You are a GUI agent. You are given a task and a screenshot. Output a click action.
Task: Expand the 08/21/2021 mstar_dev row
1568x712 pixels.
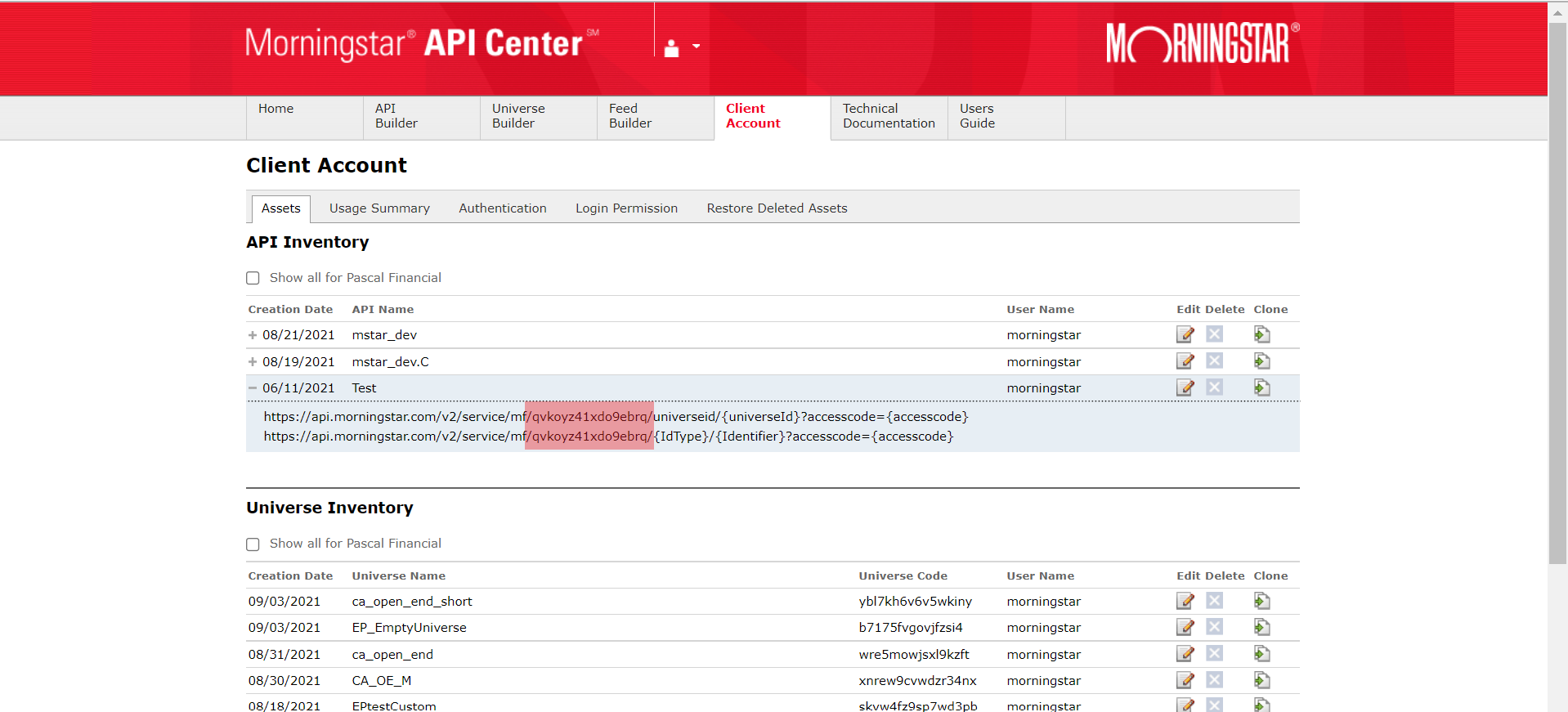click(253, 335)
